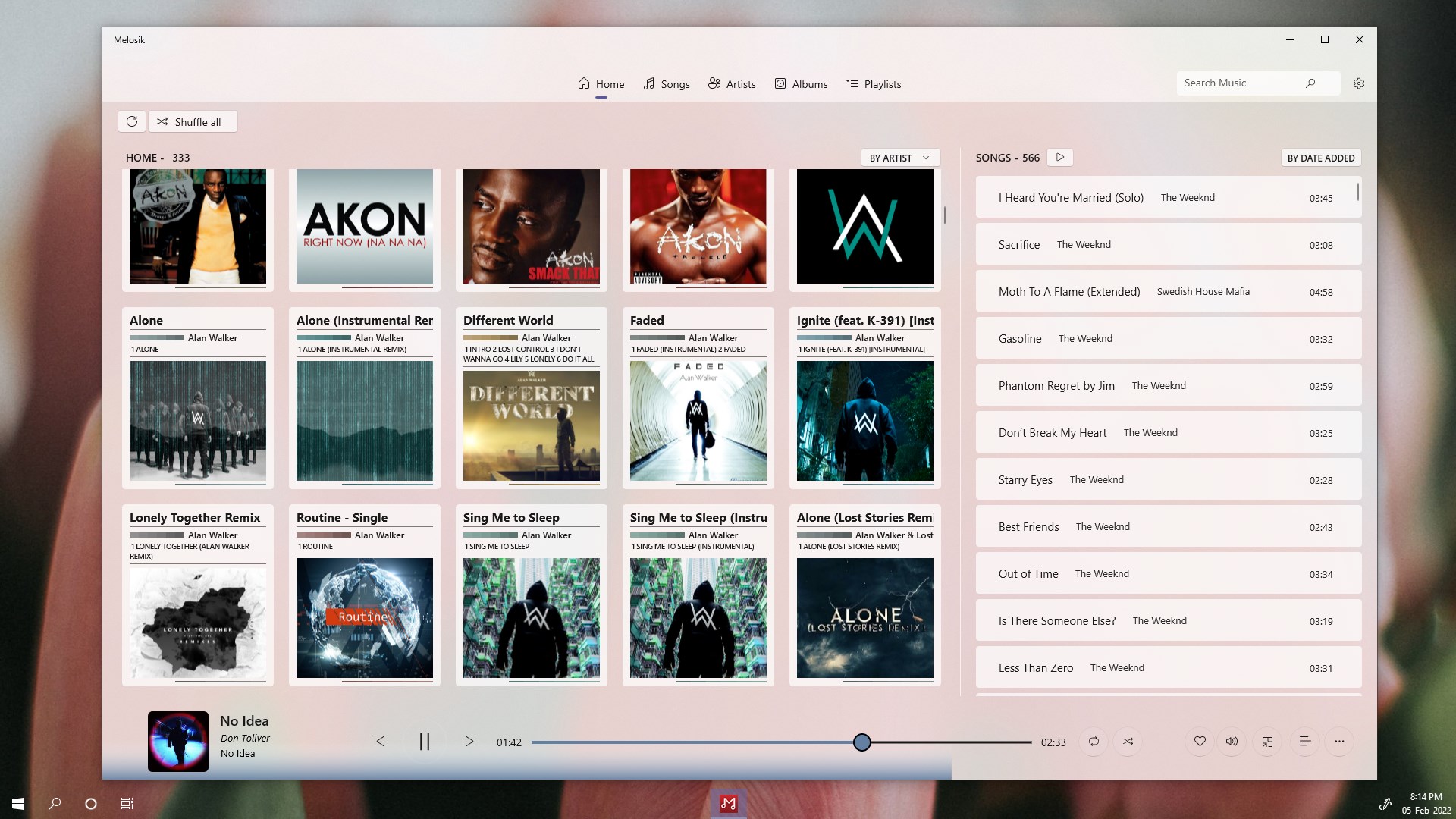1456x819 pixels.
Task: Switch to the Artists tab
Action: tap(732, 84)
